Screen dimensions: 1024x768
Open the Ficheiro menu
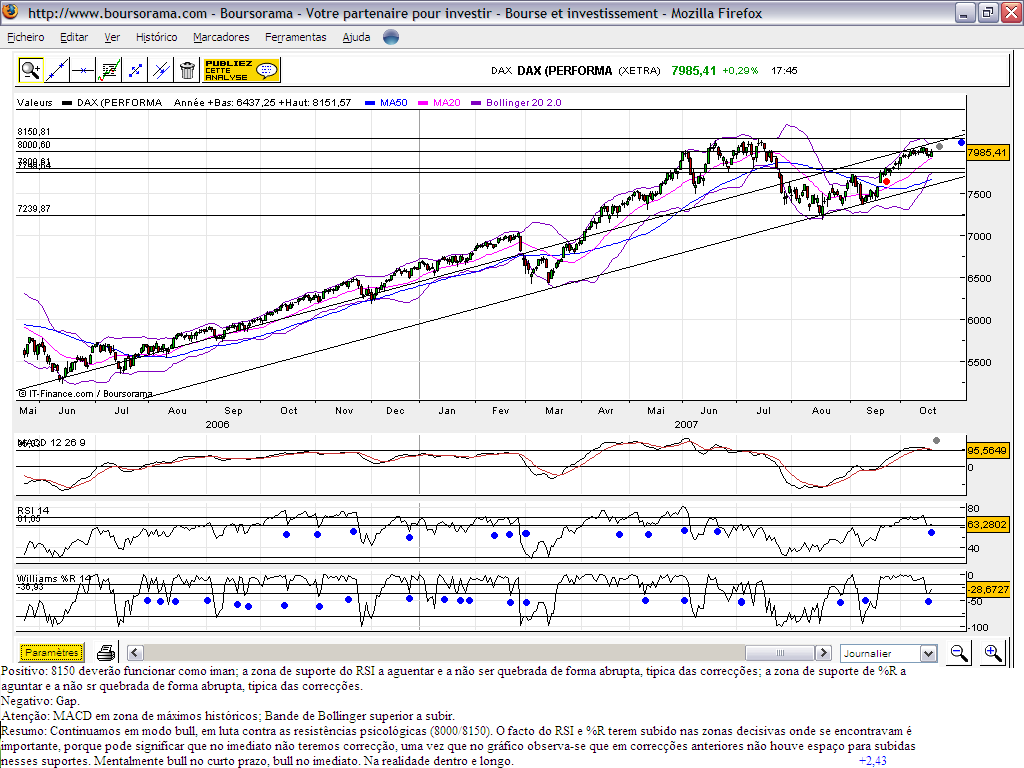[x=26, y=37]
